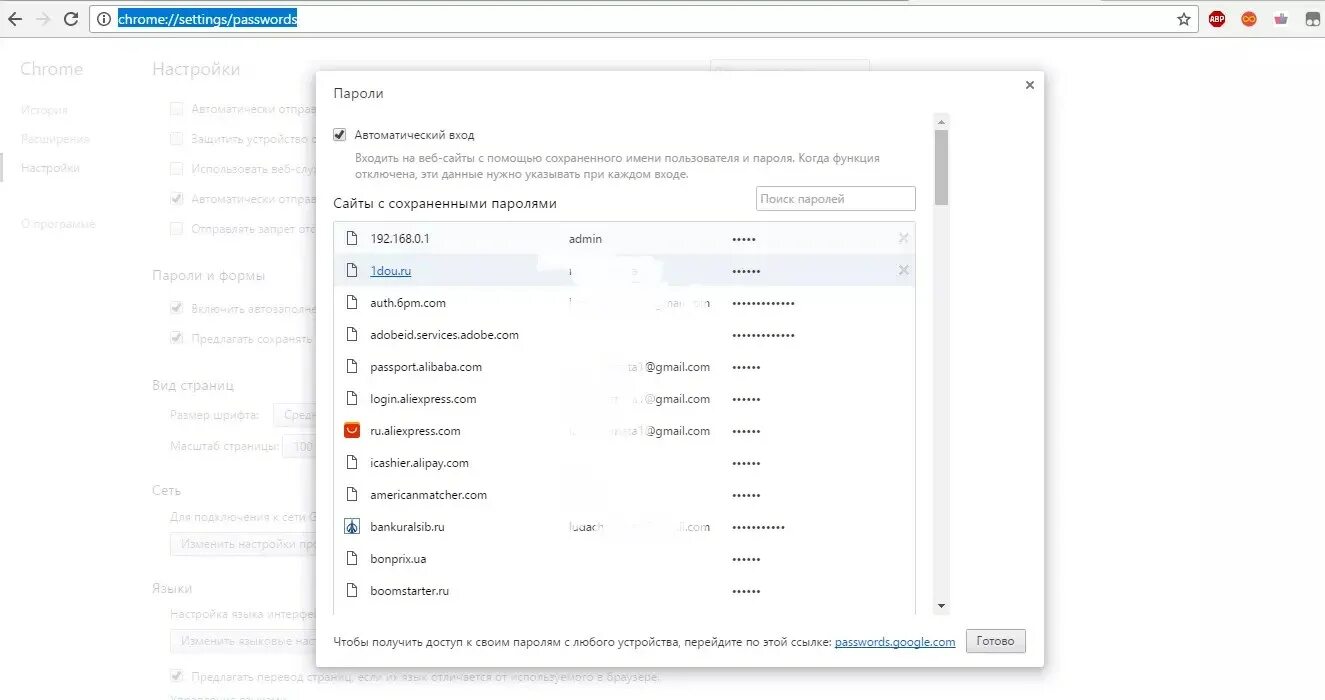Image resolution: width=1325 pixels, height=700 pixels.
Task: Delete the 192.168.0.1 saved password
Action: [x=904, y=238]
